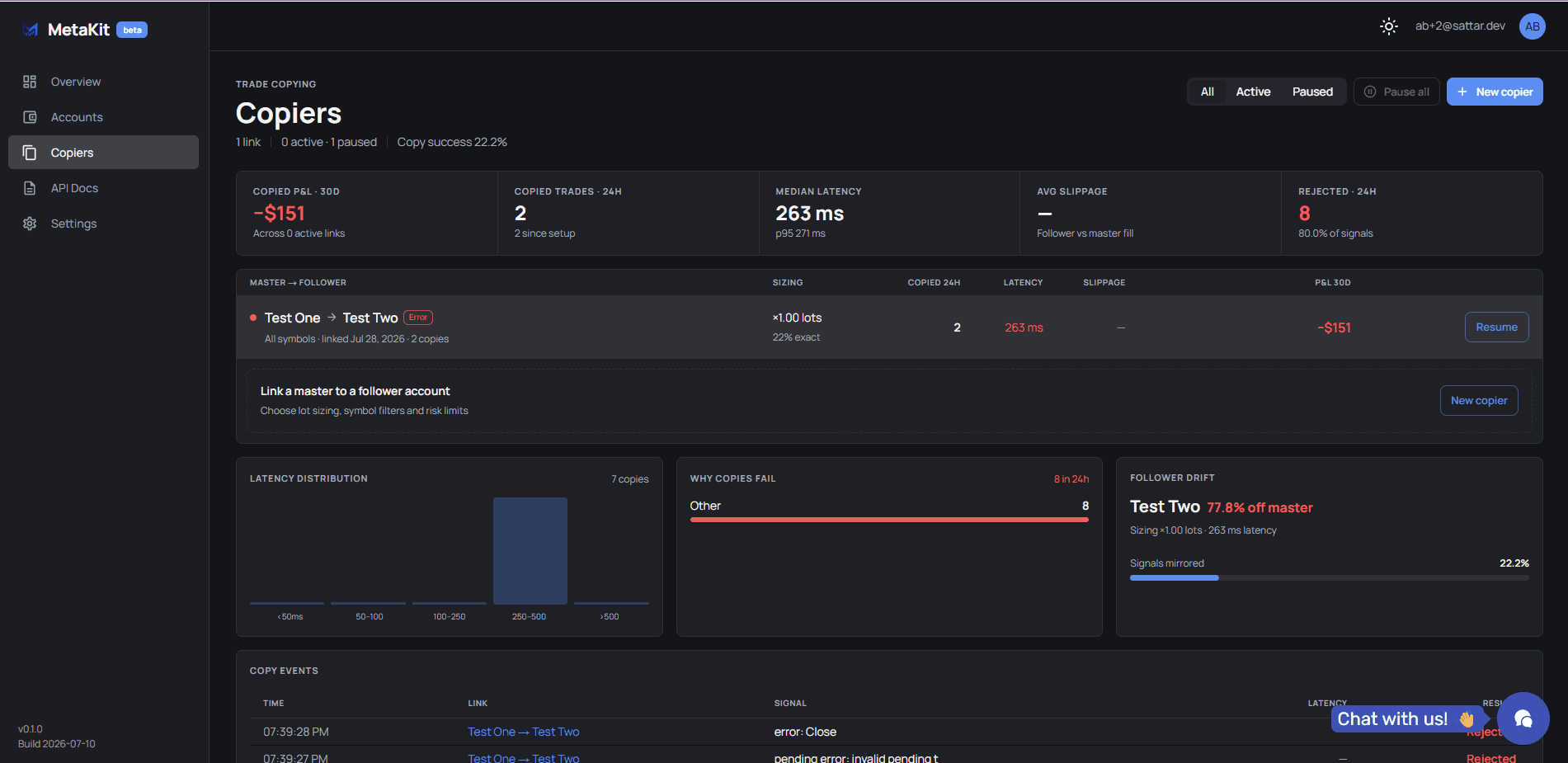Image resolution: width=1568 pixels, height=763 pixels.
Task: Click the Pause all button
Action: click(1396, 92)
